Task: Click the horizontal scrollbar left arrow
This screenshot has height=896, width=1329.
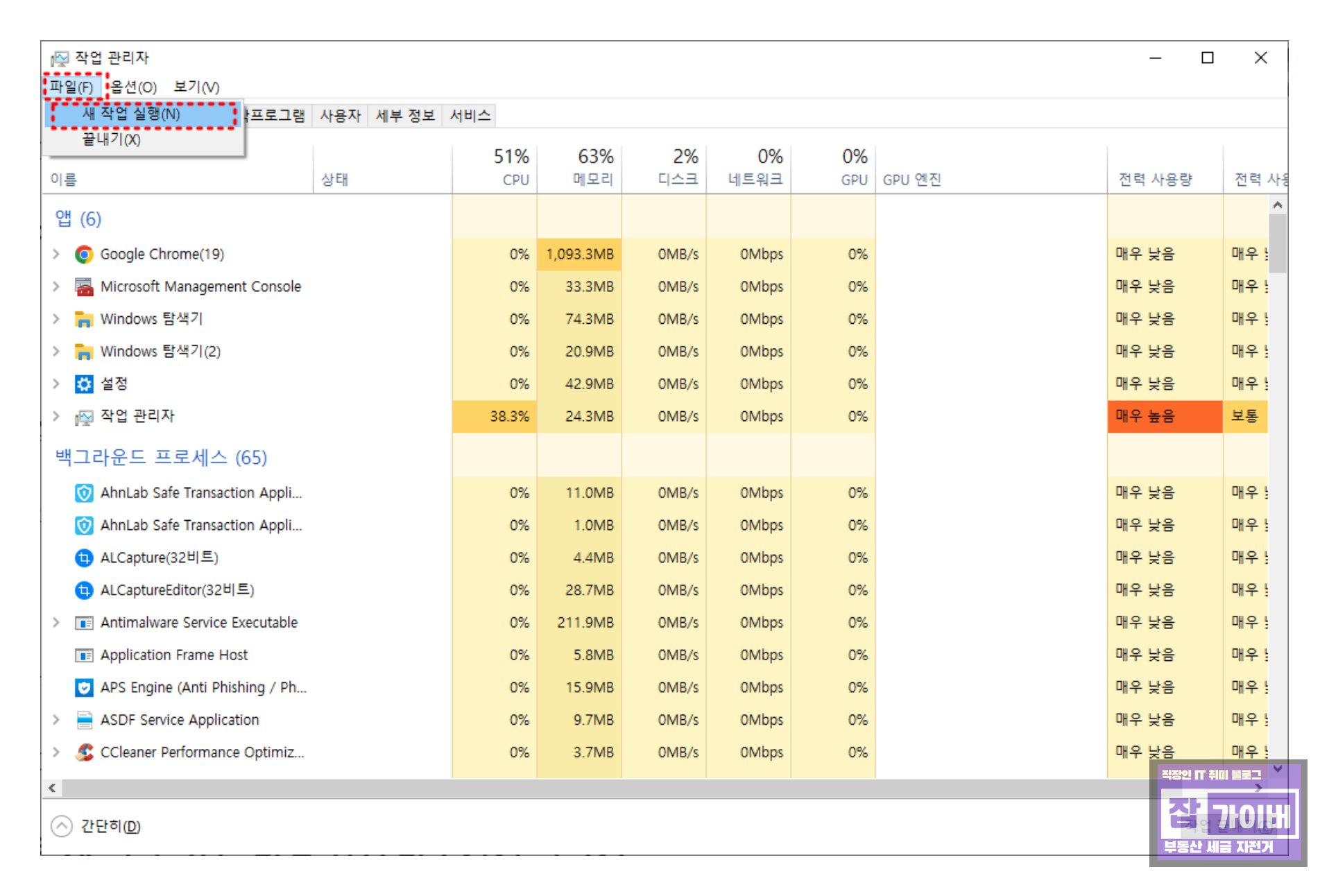Action: click(x=52, y=789)
